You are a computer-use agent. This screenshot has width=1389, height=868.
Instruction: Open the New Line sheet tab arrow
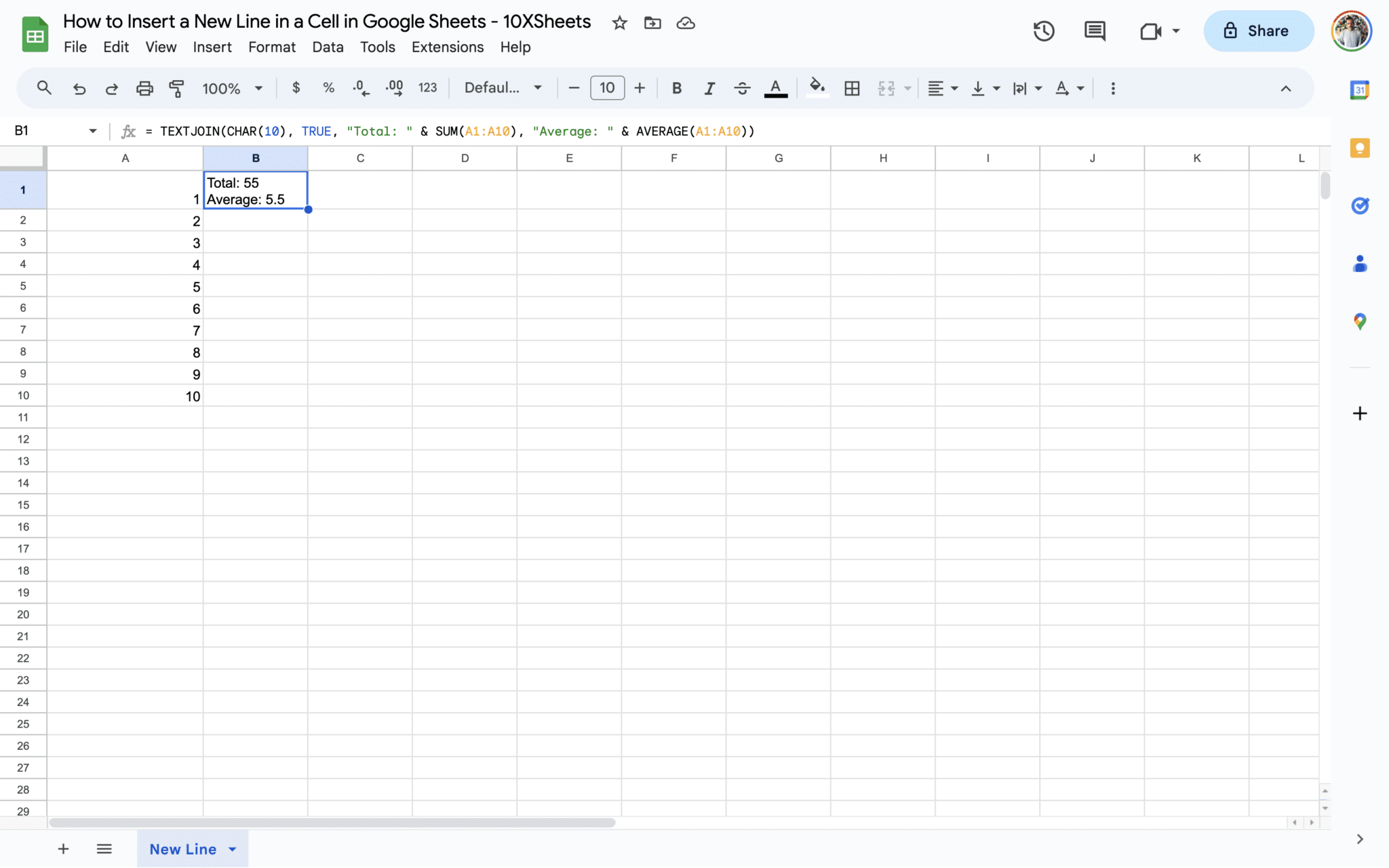233,849
